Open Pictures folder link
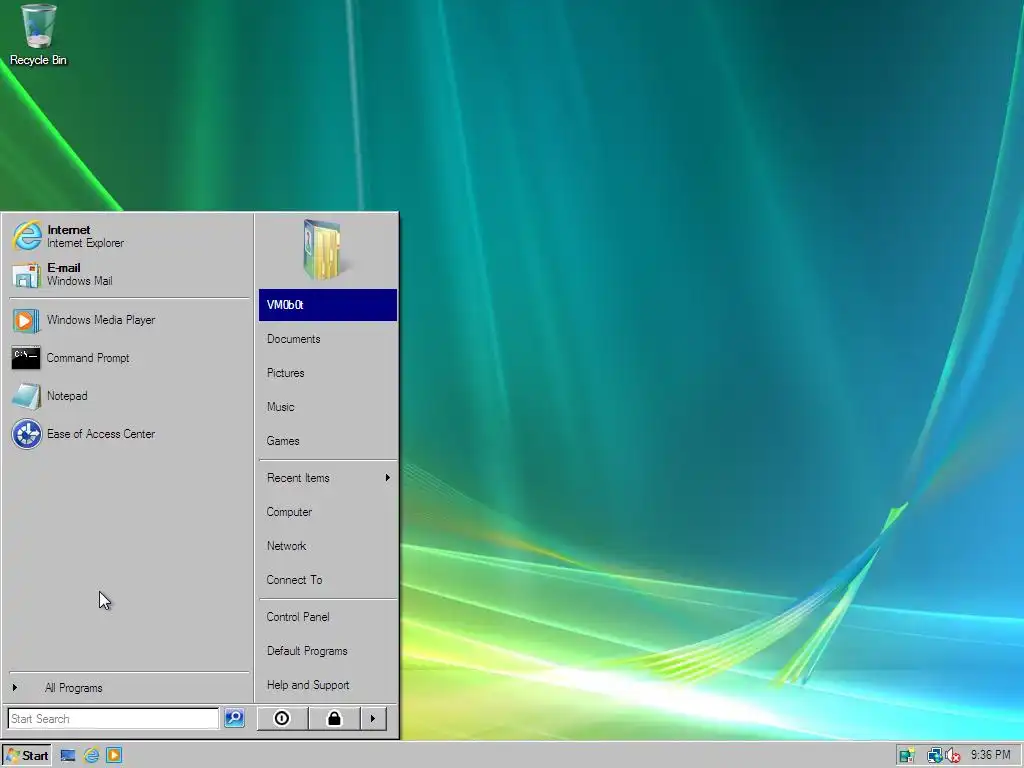This screenshot has height=768, width=1024. tap(328, 373)
